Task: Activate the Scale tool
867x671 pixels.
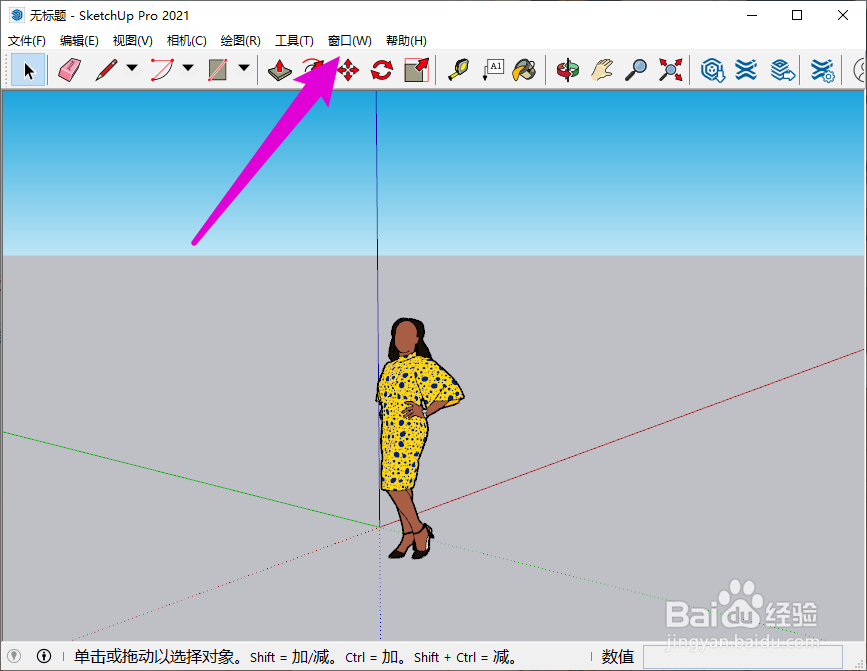Action: tap(416, 70)
